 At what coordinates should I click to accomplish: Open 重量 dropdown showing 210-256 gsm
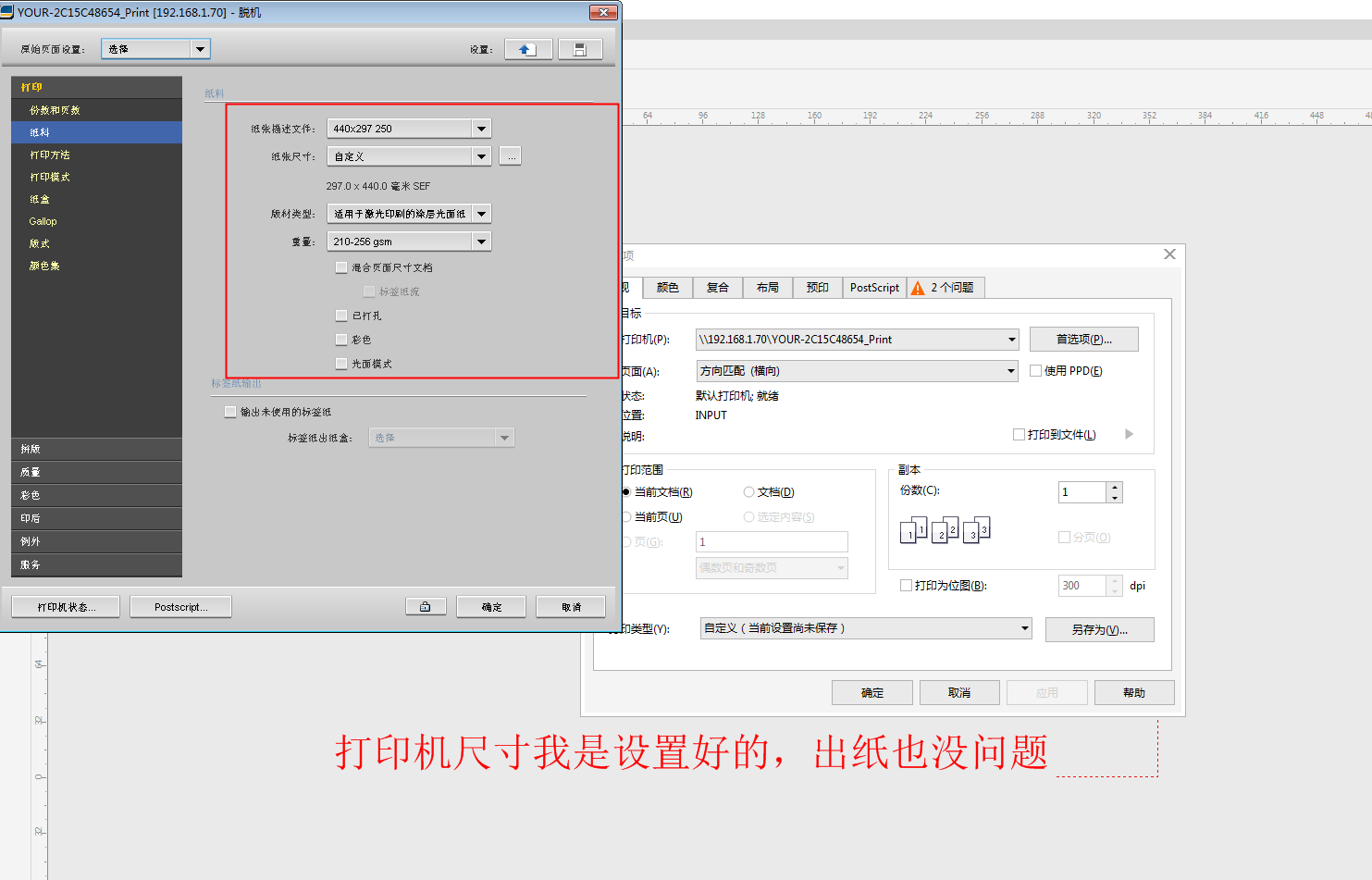(409, 242)
